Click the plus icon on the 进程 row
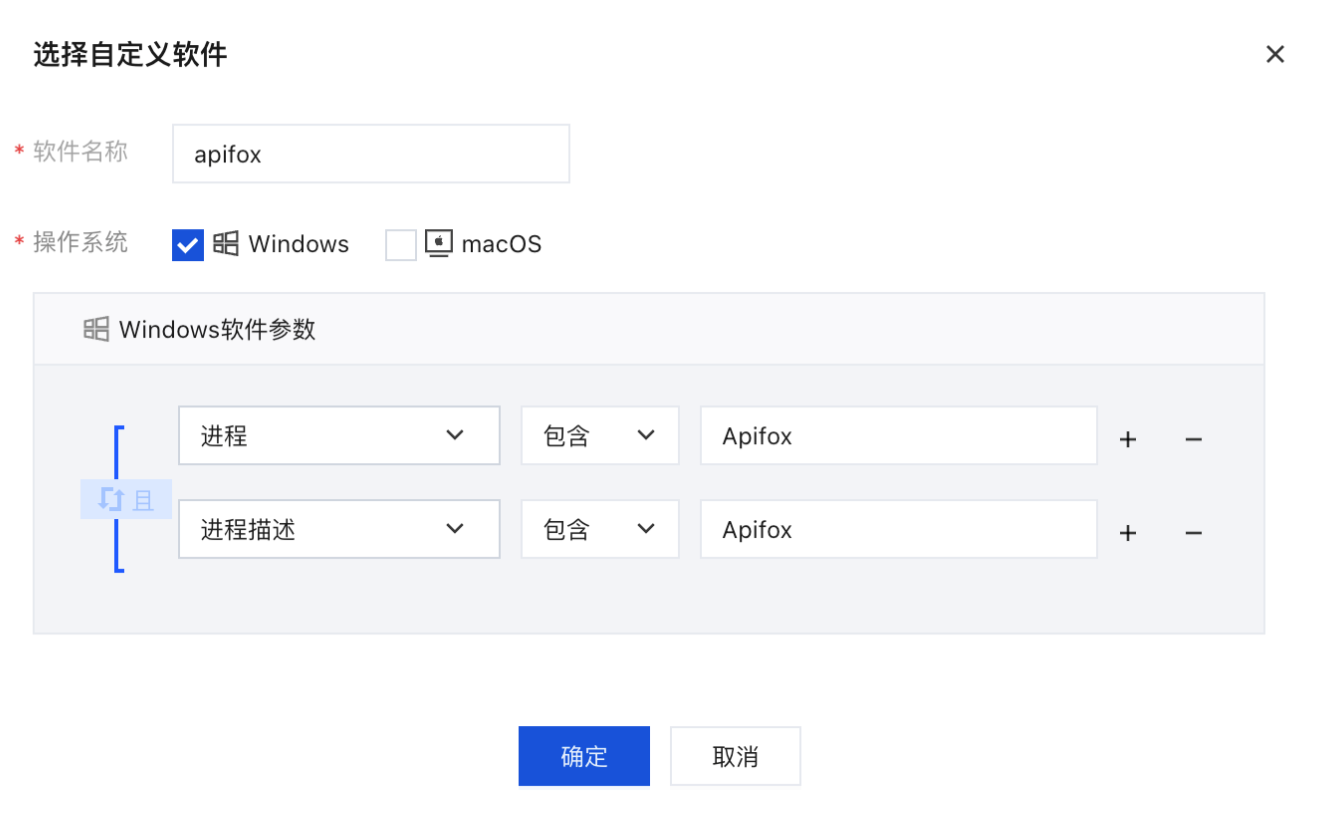The height and width of the screenshot is (819, 1326). [1128, 438]
